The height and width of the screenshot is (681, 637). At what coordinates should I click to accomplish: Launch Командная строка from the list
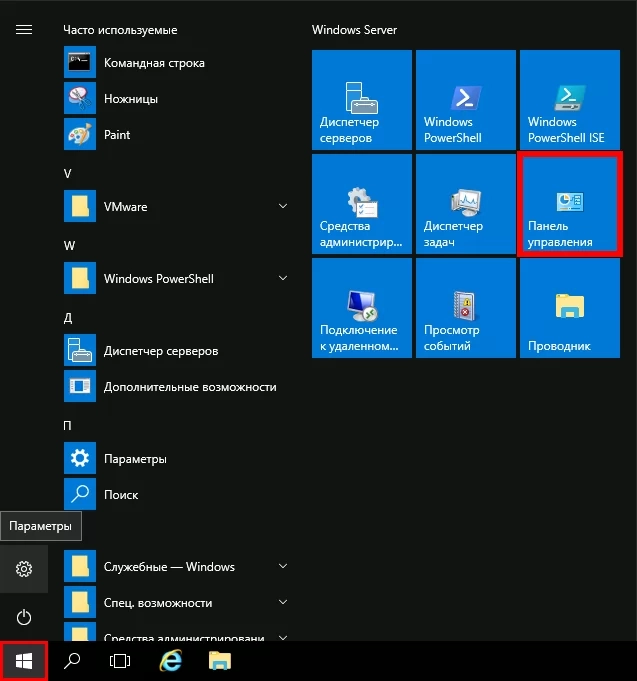tap(154, 63)
